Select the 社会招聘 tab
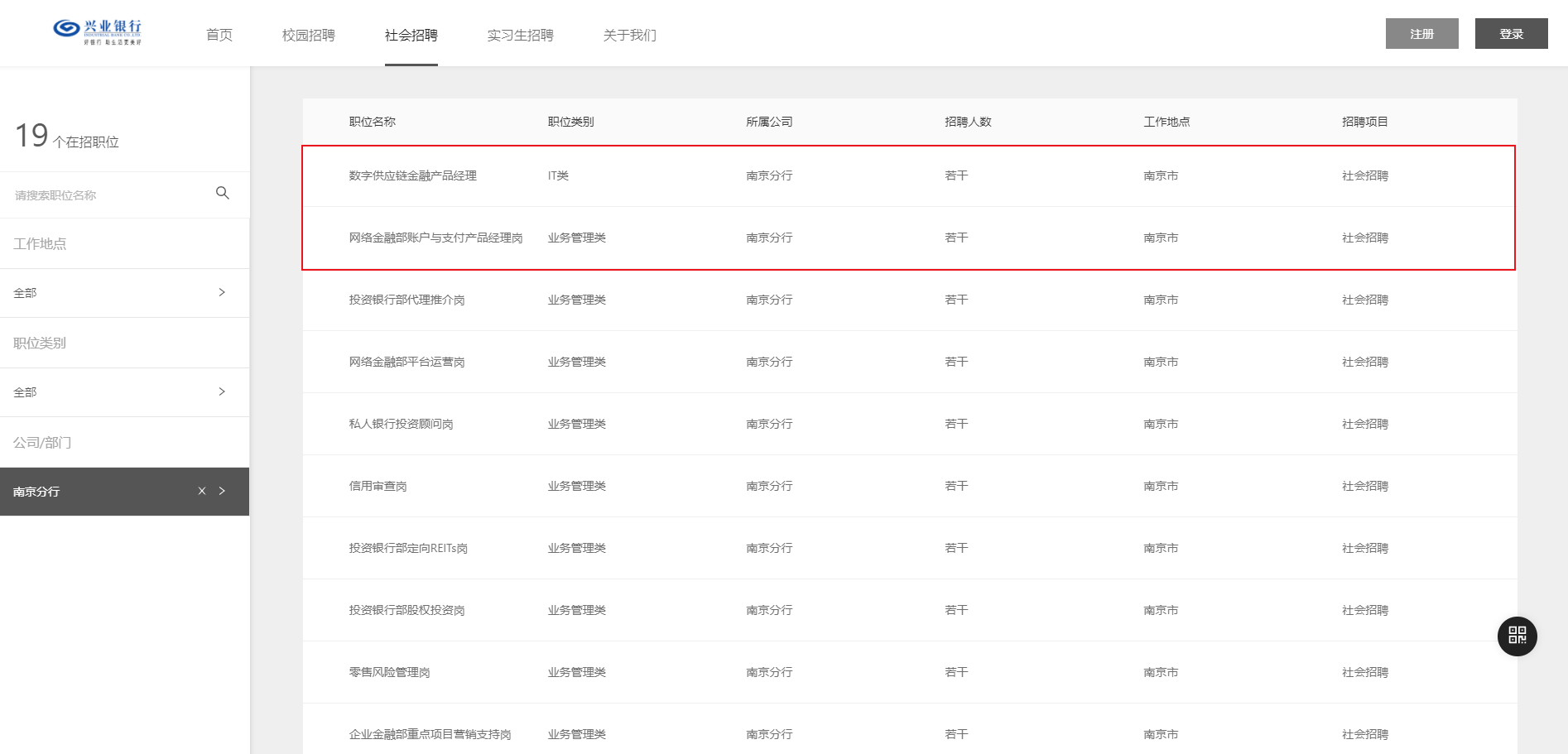 (x=411, y=35)
